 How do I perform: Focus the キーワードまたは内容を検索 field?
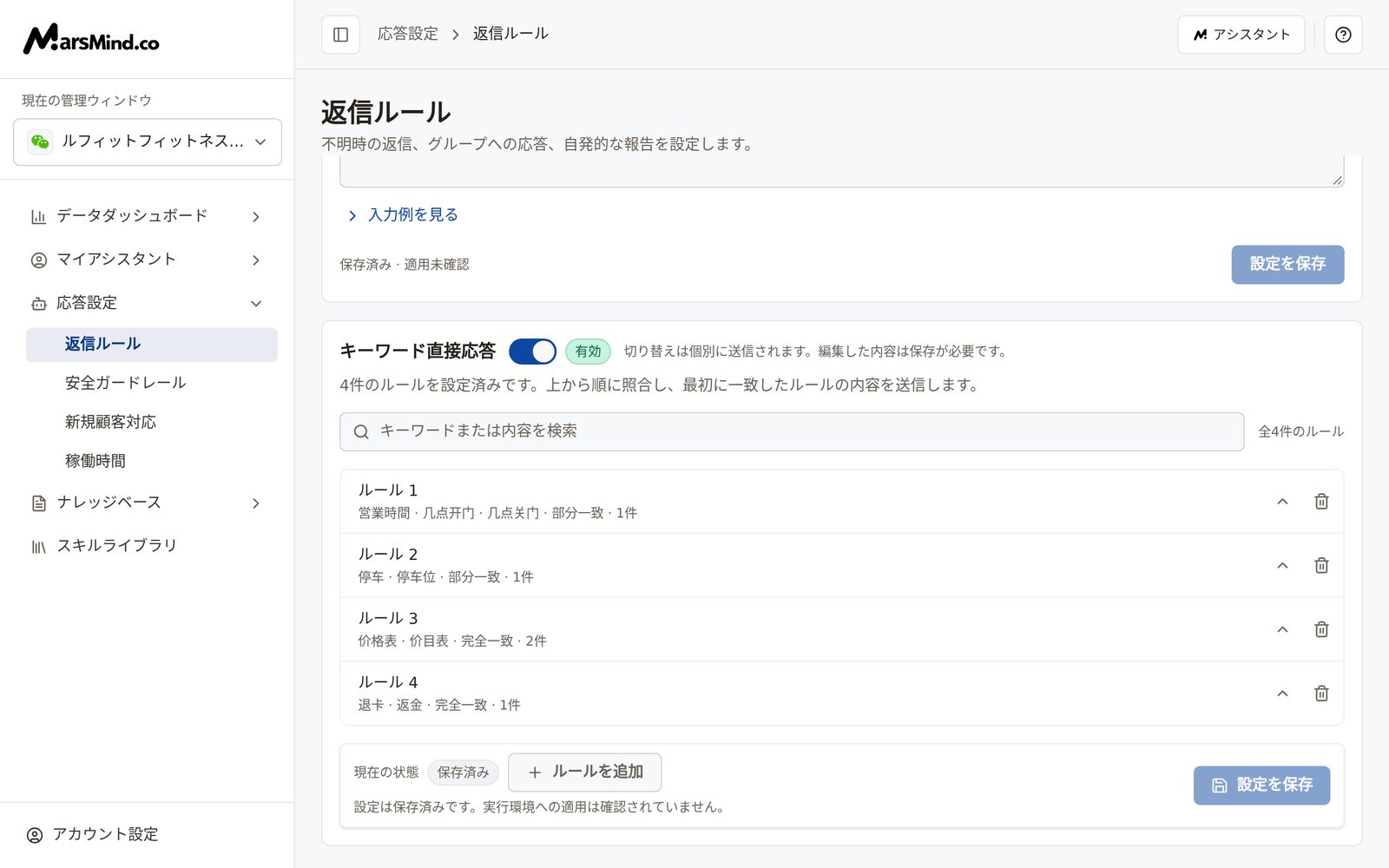792,431
